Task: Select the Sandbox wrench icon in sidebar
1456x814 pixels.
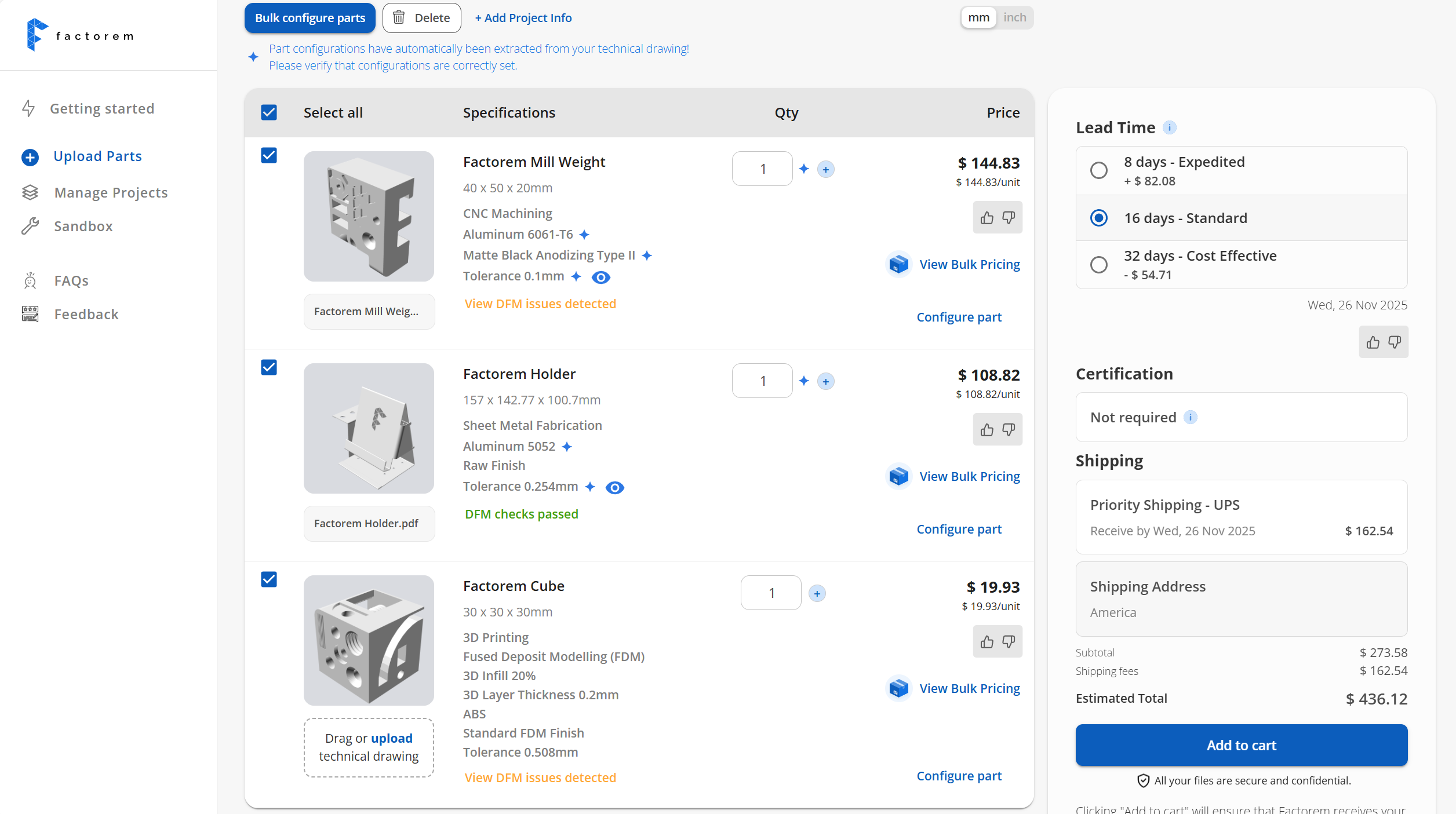Action: pos(30,226)
